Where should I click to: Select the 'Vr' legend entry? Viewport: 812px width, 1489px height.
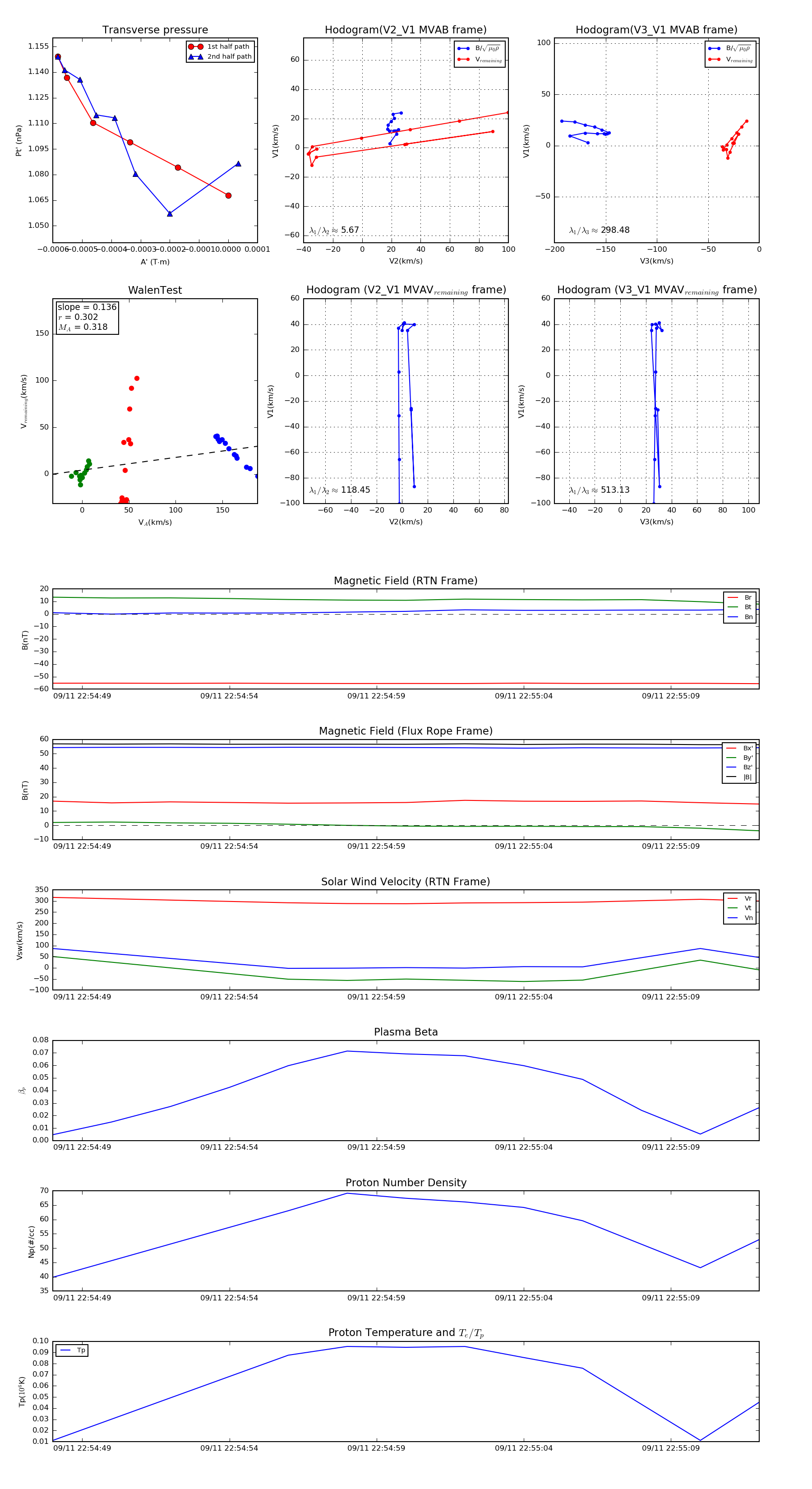(740, 899)
